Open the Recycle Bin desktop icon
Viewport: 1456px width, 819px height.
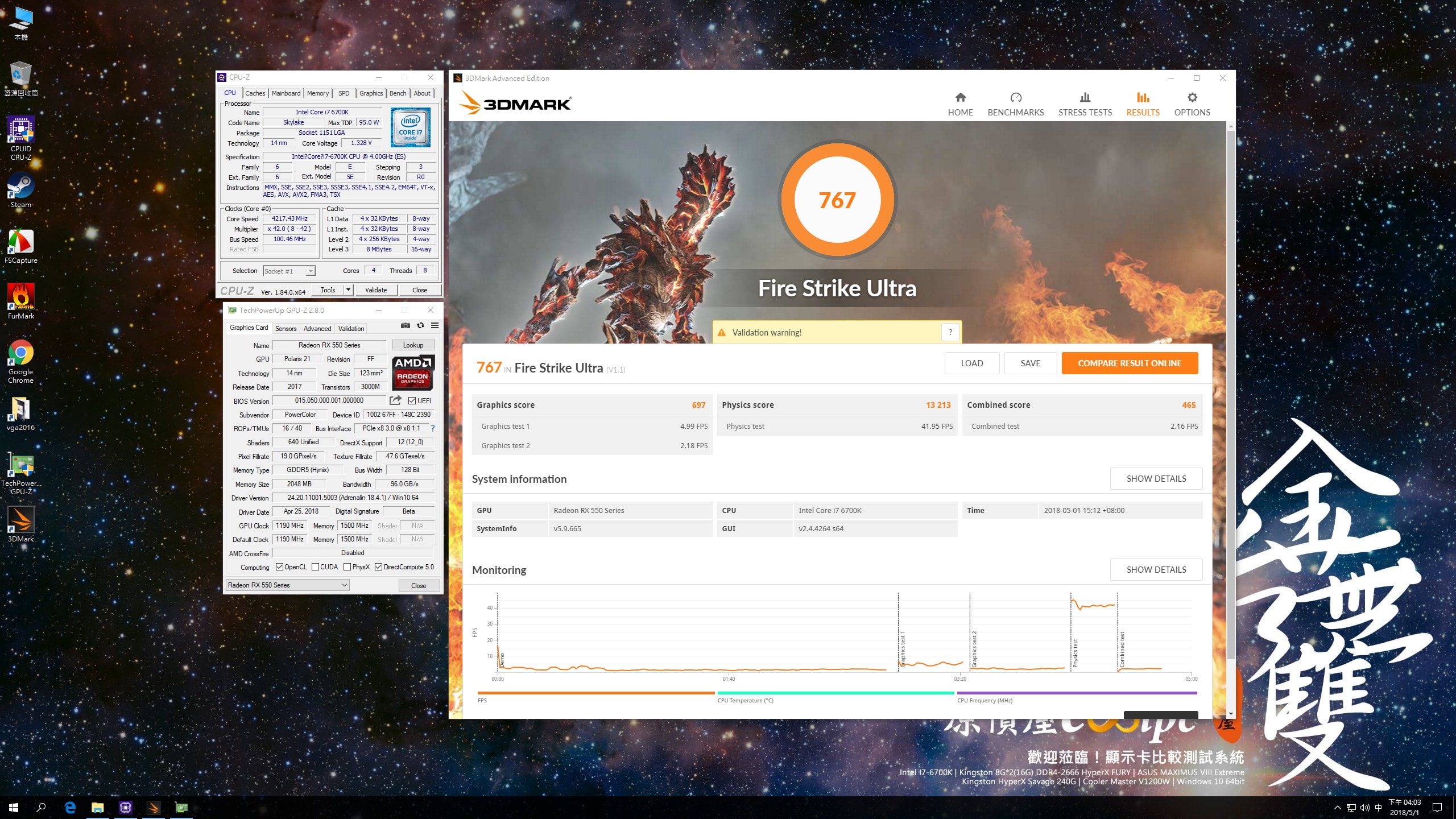[21, 79]
